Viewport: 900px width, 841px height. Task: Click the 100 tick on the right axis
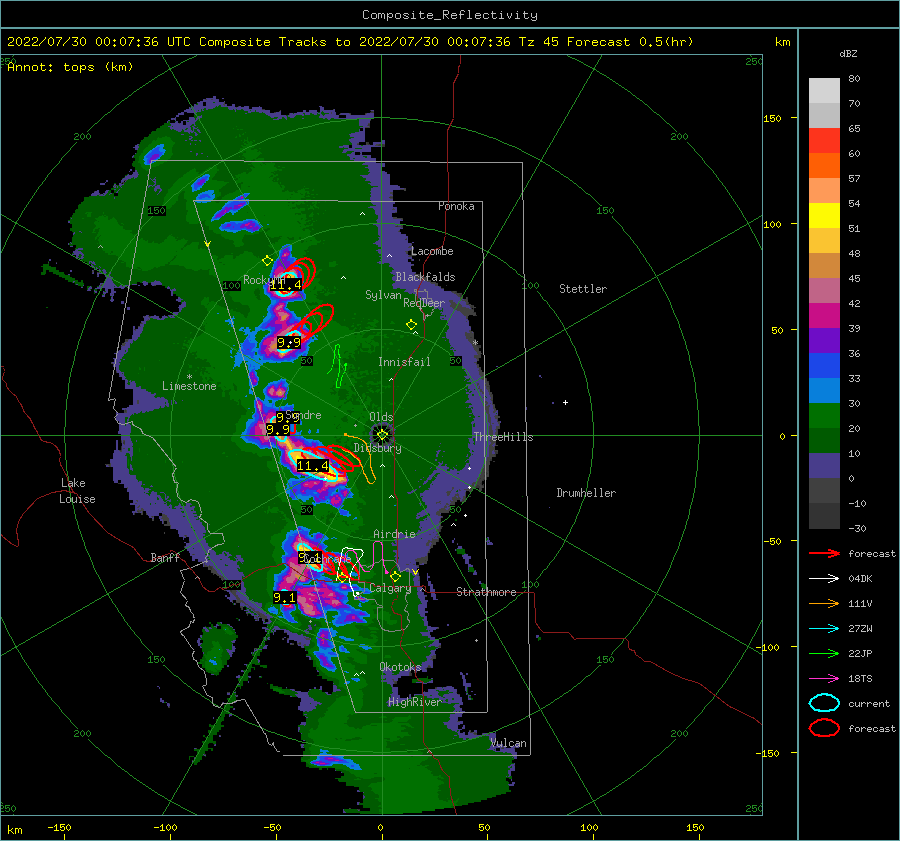[773, 224]
